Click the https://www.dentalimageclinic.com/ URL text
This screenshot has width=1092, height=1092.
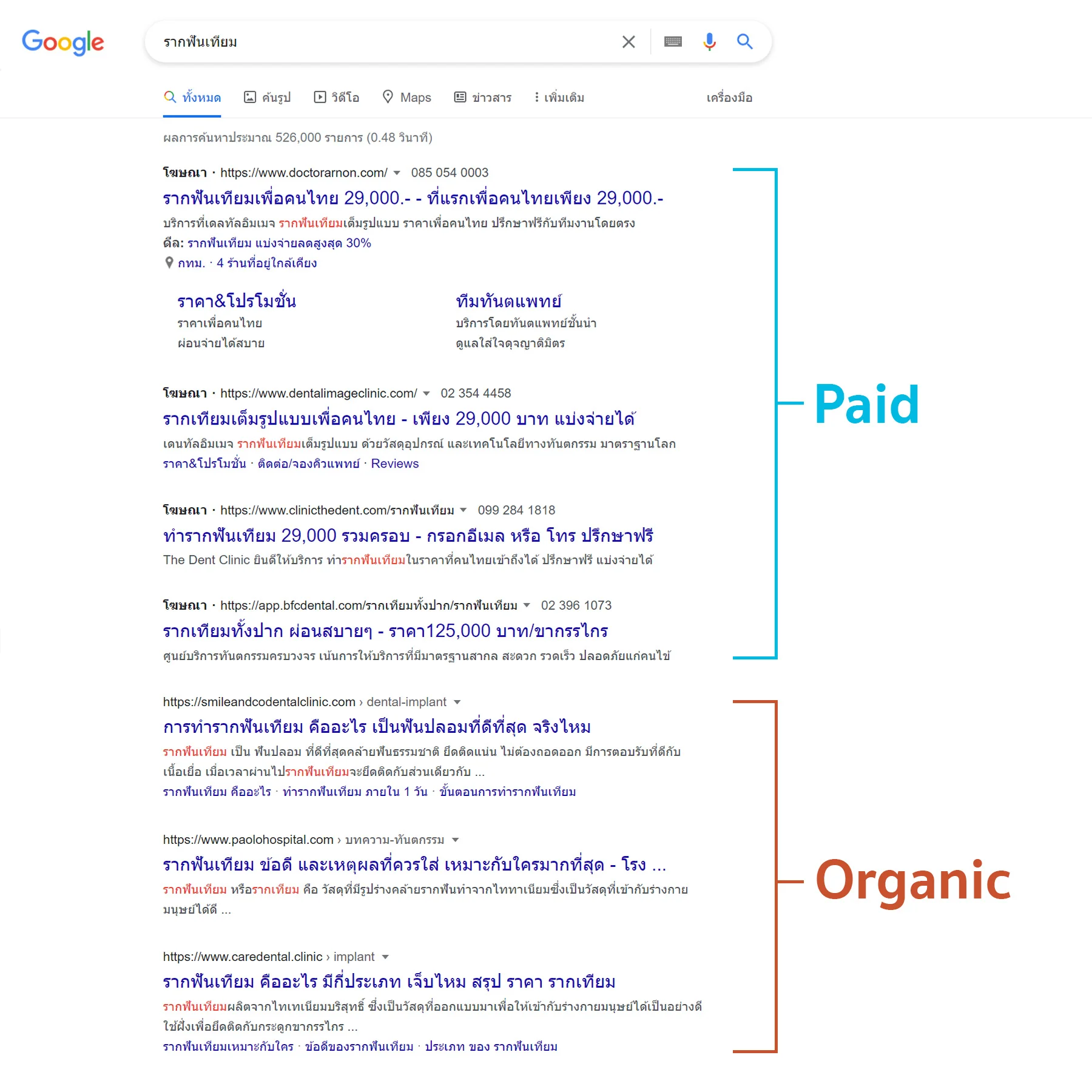tap(318, 394)
